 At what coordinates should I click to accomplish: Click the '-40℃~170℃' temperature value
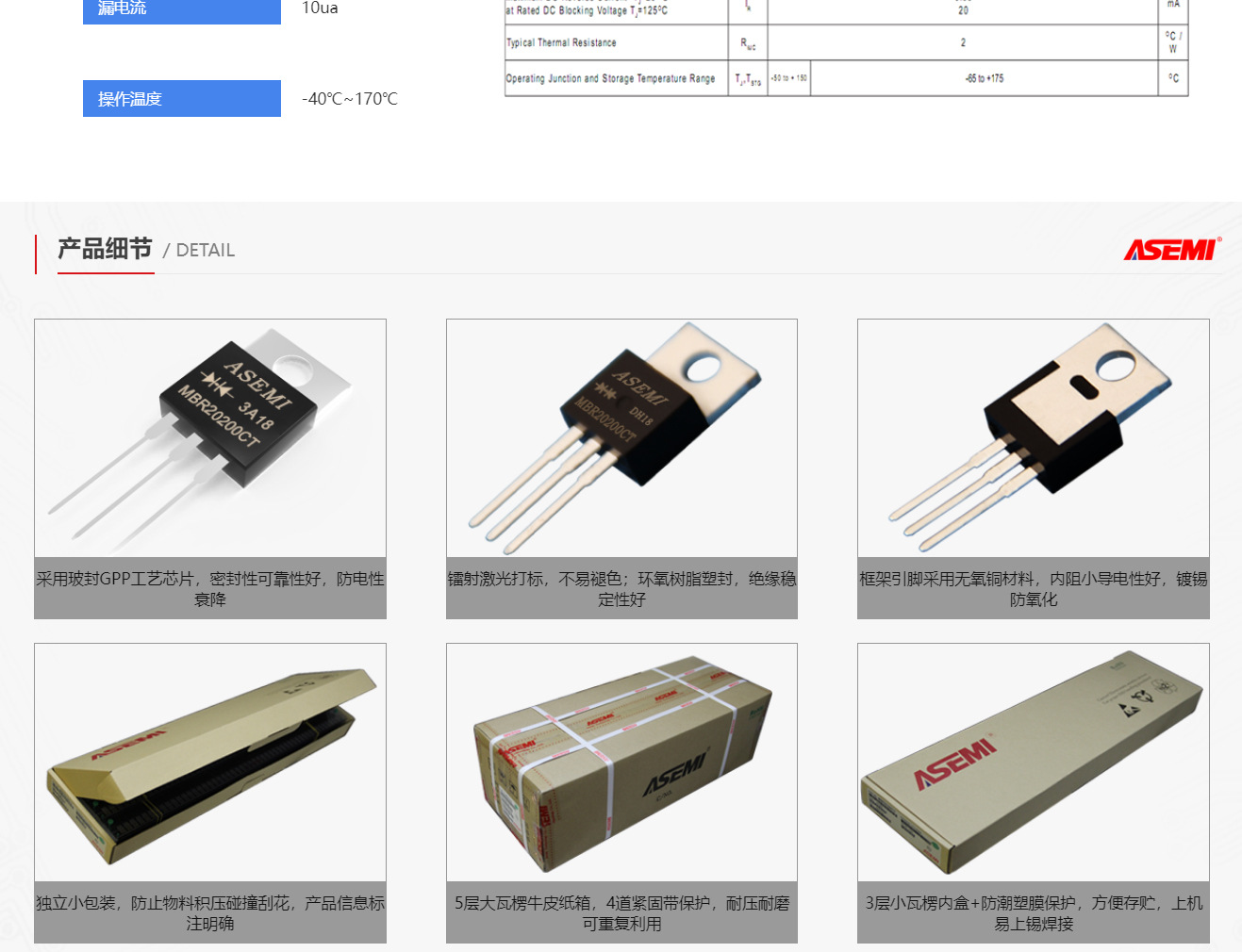click(350, 99)
